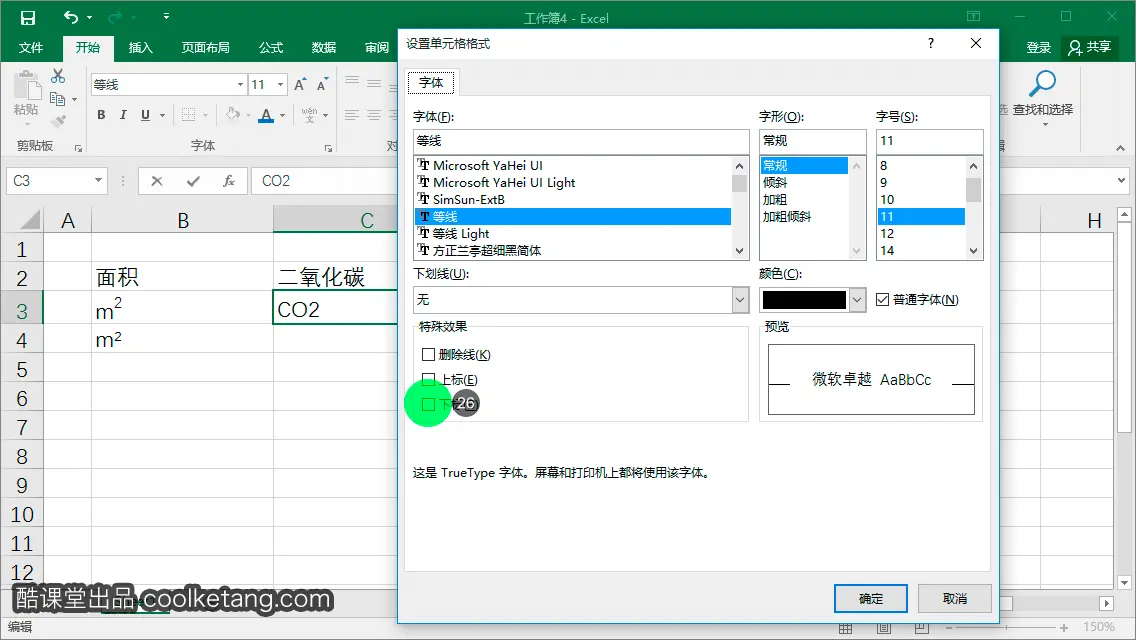Decrease font size with smaller A icon
The height and width of the screenshot is (640, 1136).
(x=322, y=85)
